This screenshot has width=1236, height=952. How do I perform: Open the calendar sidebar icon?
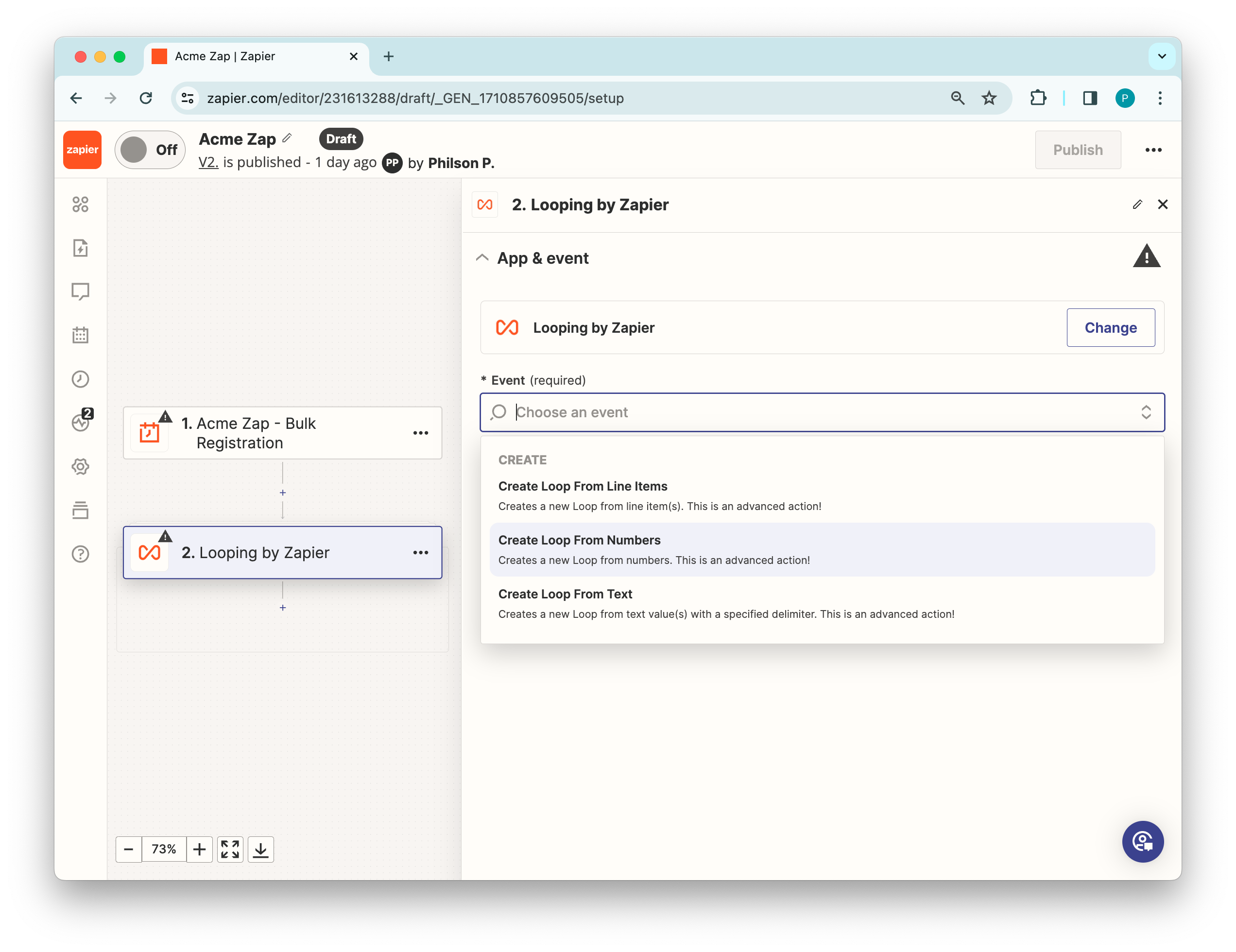(x=80, y=335)
